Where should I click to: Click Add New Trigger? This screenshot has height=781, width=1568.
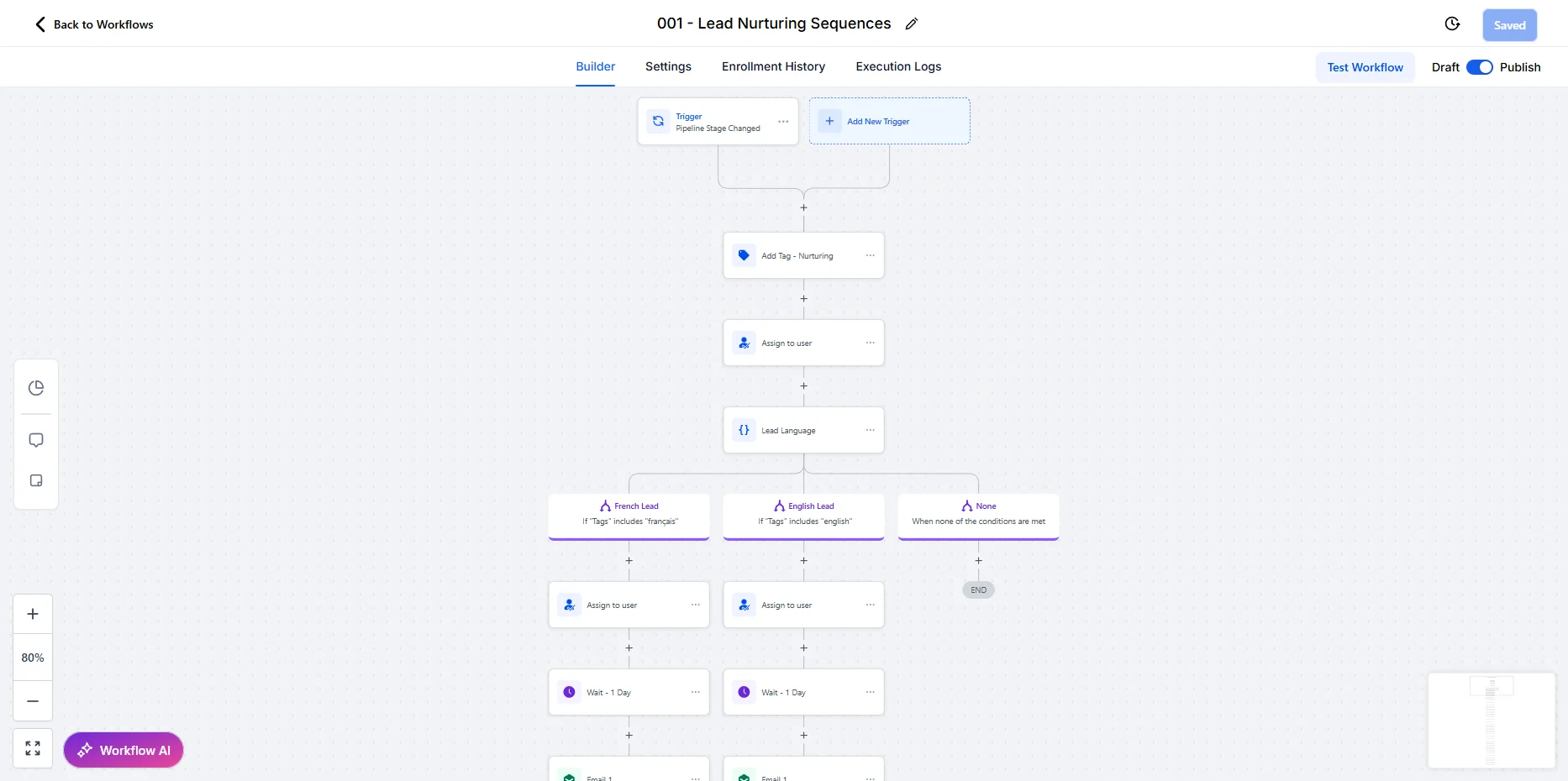[889, 121]
